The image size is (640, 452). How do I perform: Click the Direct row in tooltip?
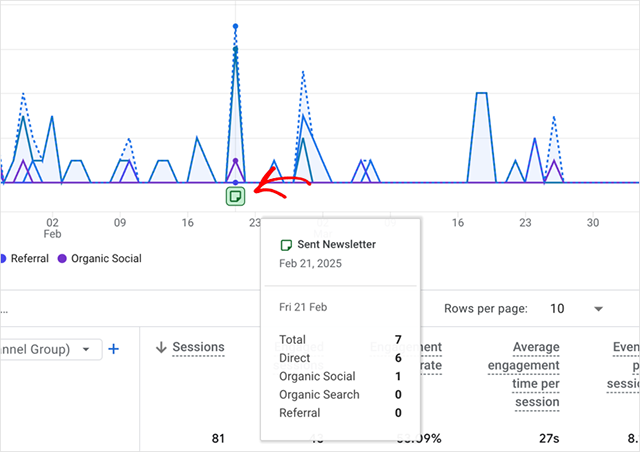point(340,358)
